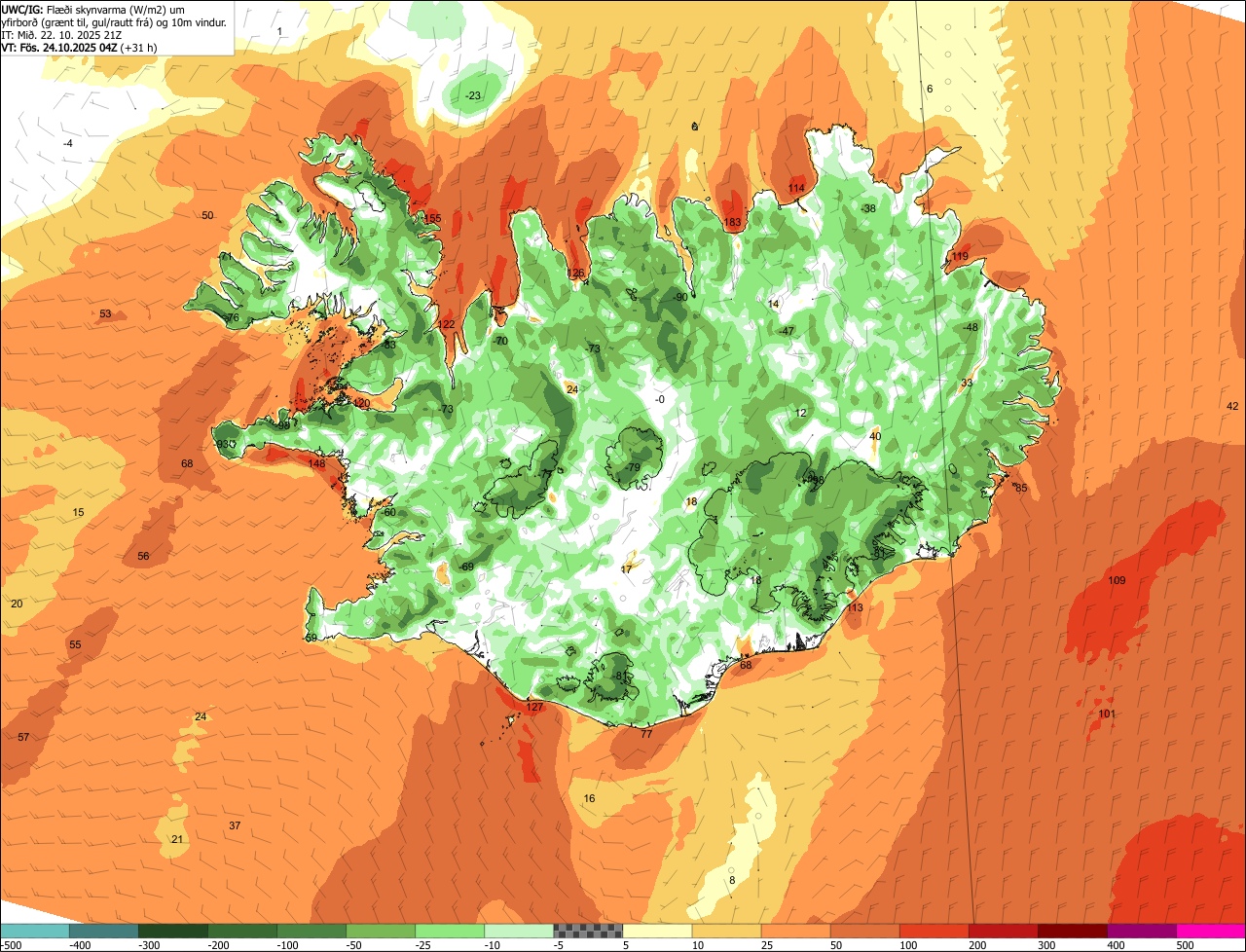Click the '16' value south of Iceland
The width and height of the screenshot is (1246, 952).
tap(589, 798)
